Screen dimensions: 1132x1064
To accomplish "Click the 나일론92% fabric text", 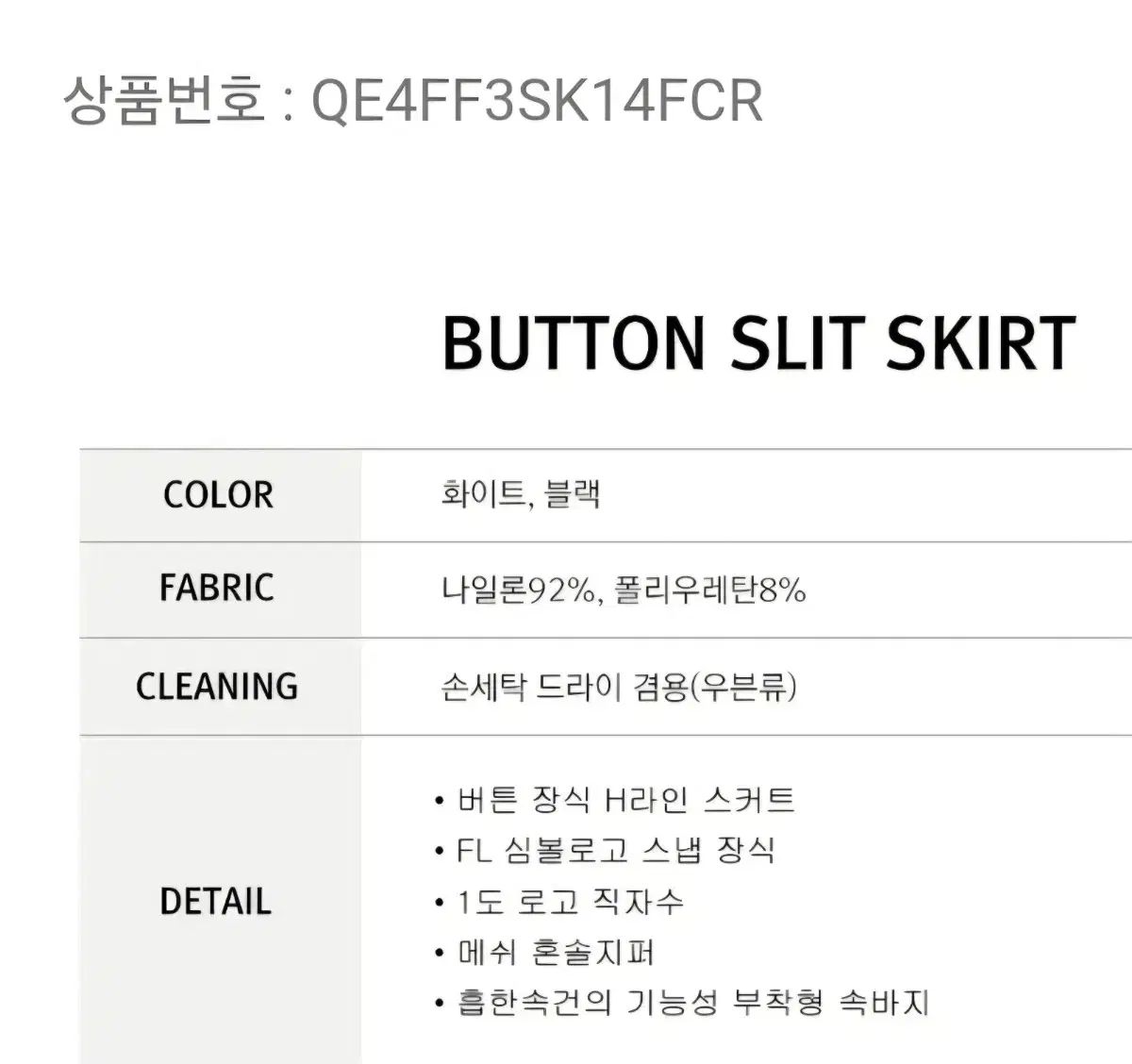I will pyautogui.click(x=518, y=591).
